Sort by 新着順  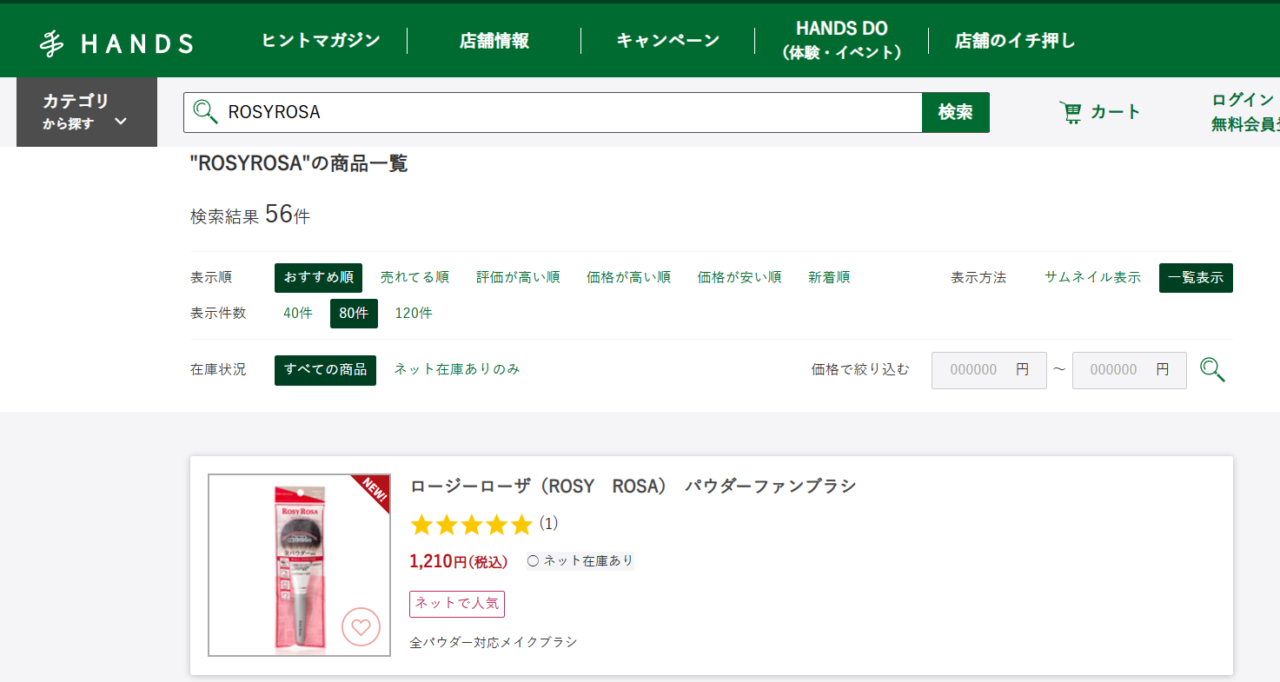[x=829, y=278]
